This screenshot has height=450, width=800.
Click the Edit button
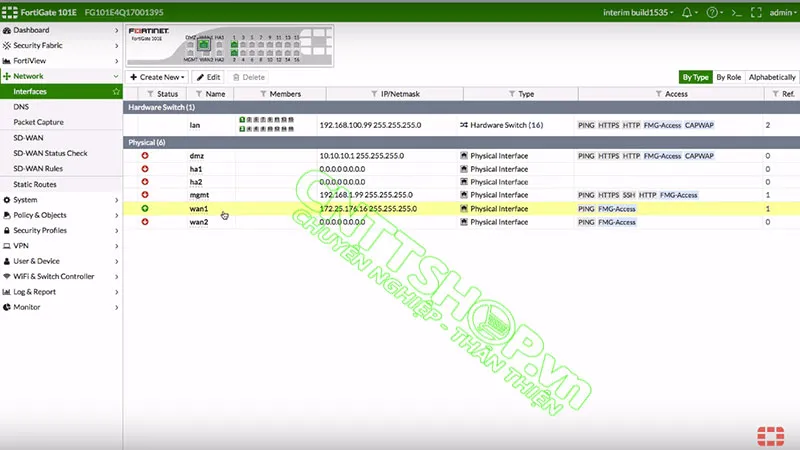click(208, 77)
